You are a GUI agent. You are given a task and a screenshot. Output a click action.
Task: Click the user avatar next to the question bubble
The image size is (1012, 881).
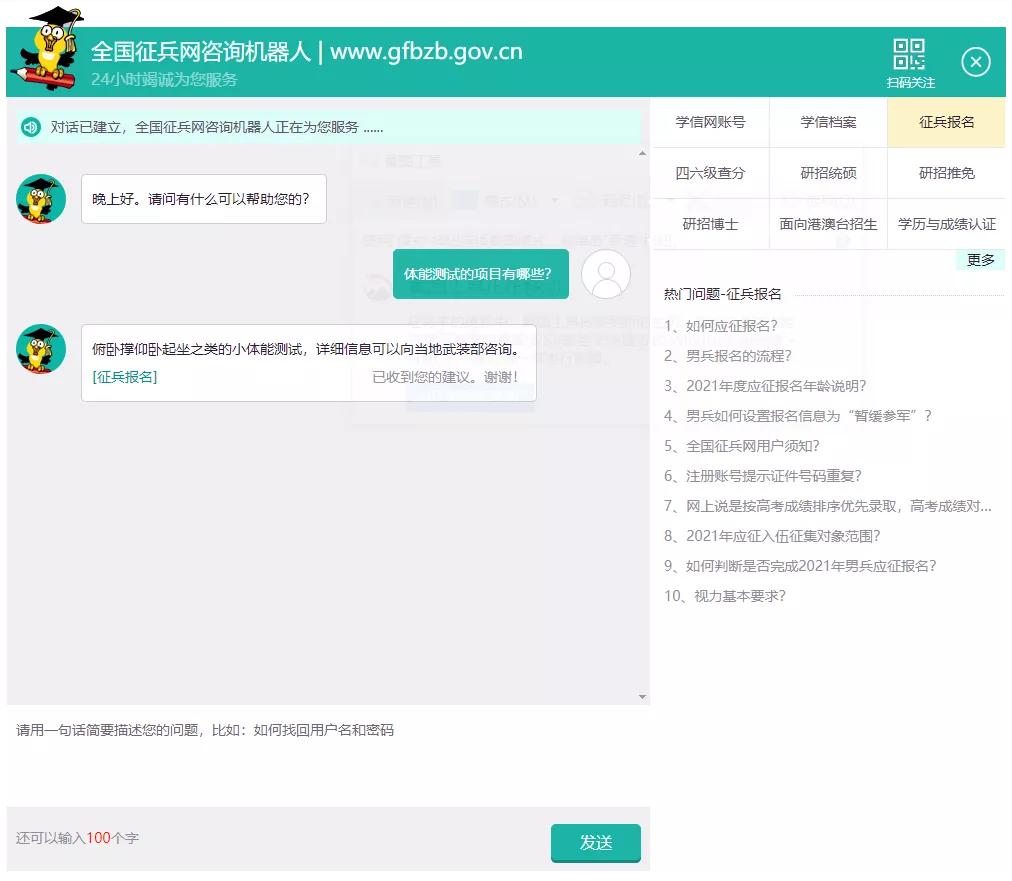[x=606, y=274]
